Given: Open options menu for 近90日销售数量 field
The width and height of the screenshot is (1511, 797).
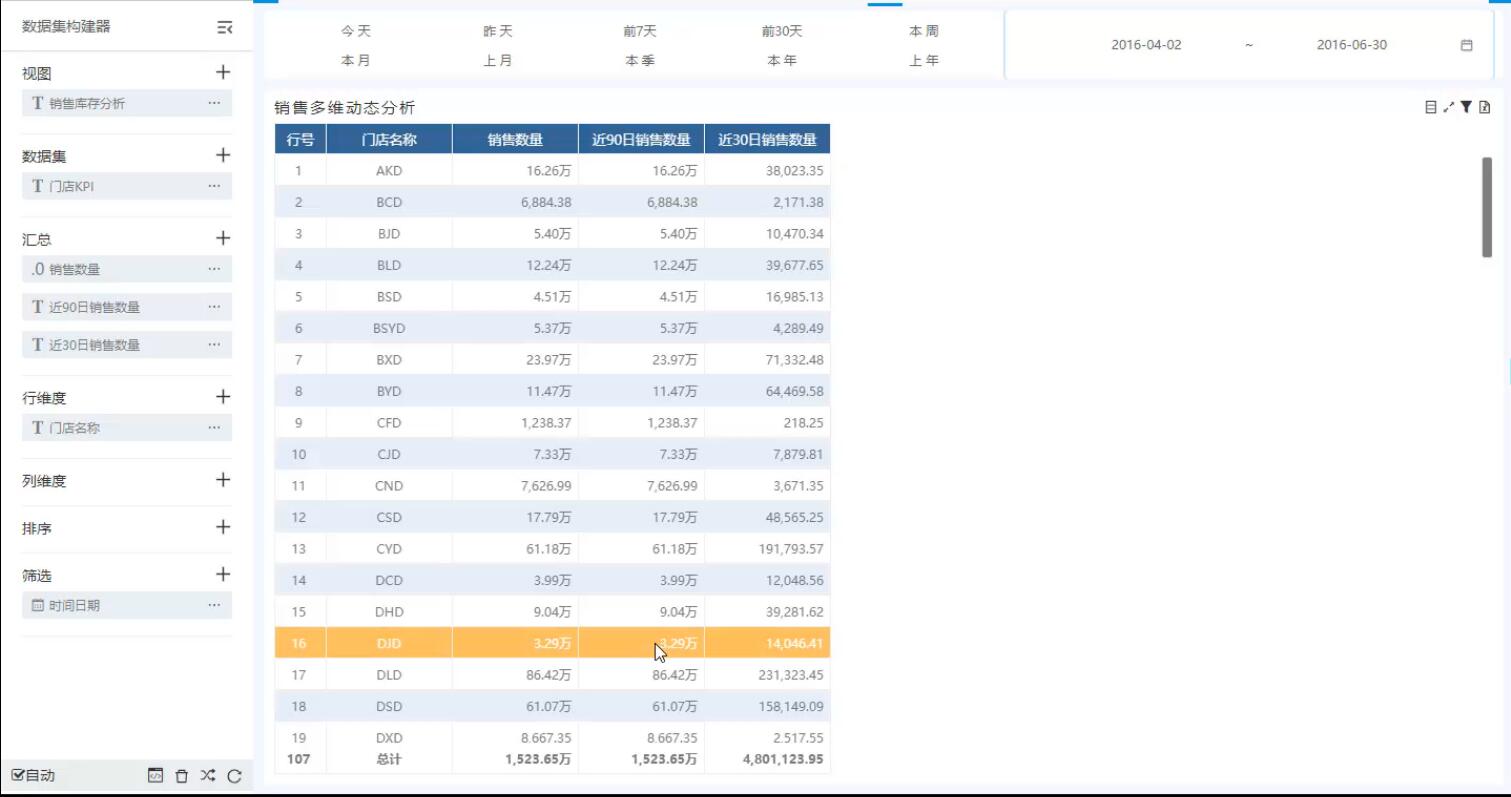Looking at the screenshot, I should pos(214,307).
